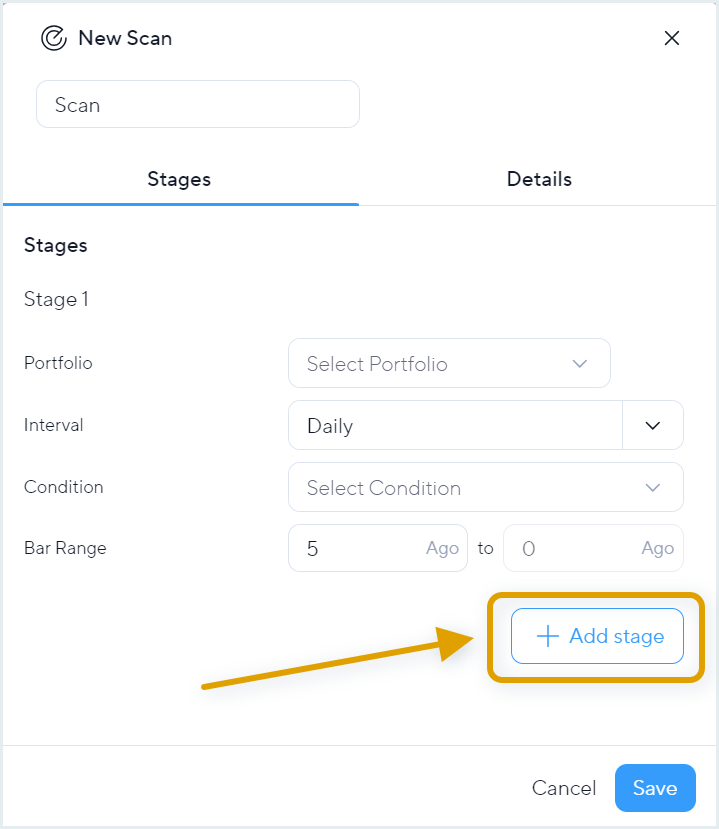Close the New Scan dialog

[x=671, y=38]
